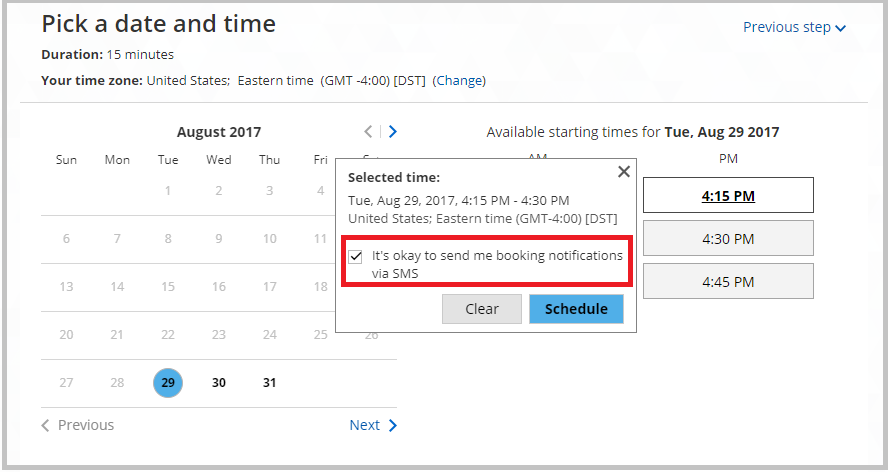Select the 4:30 PM time slot

click(x=728, y=239)
